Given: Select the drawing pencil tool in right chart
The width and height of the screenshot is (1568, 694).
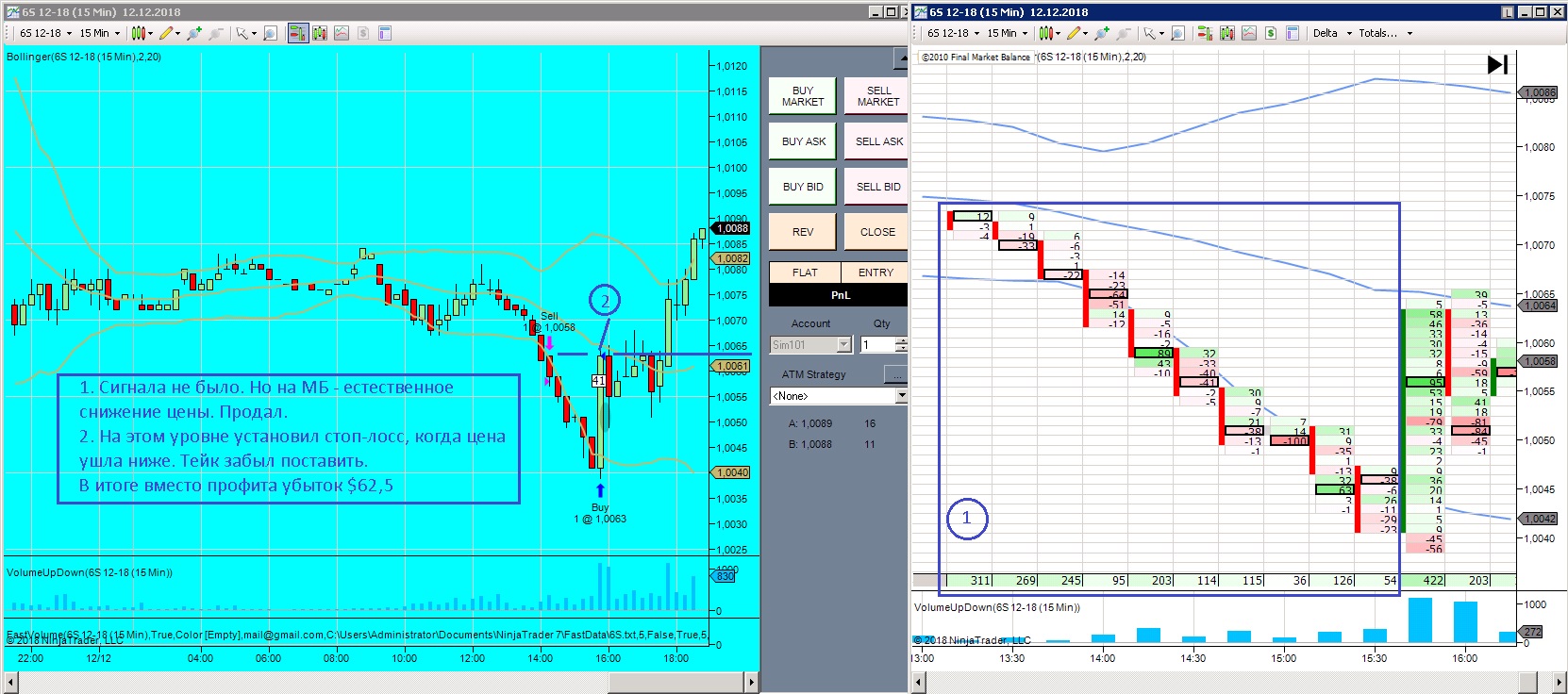Looking at the screenshot, I should (x=1076, y=33).
